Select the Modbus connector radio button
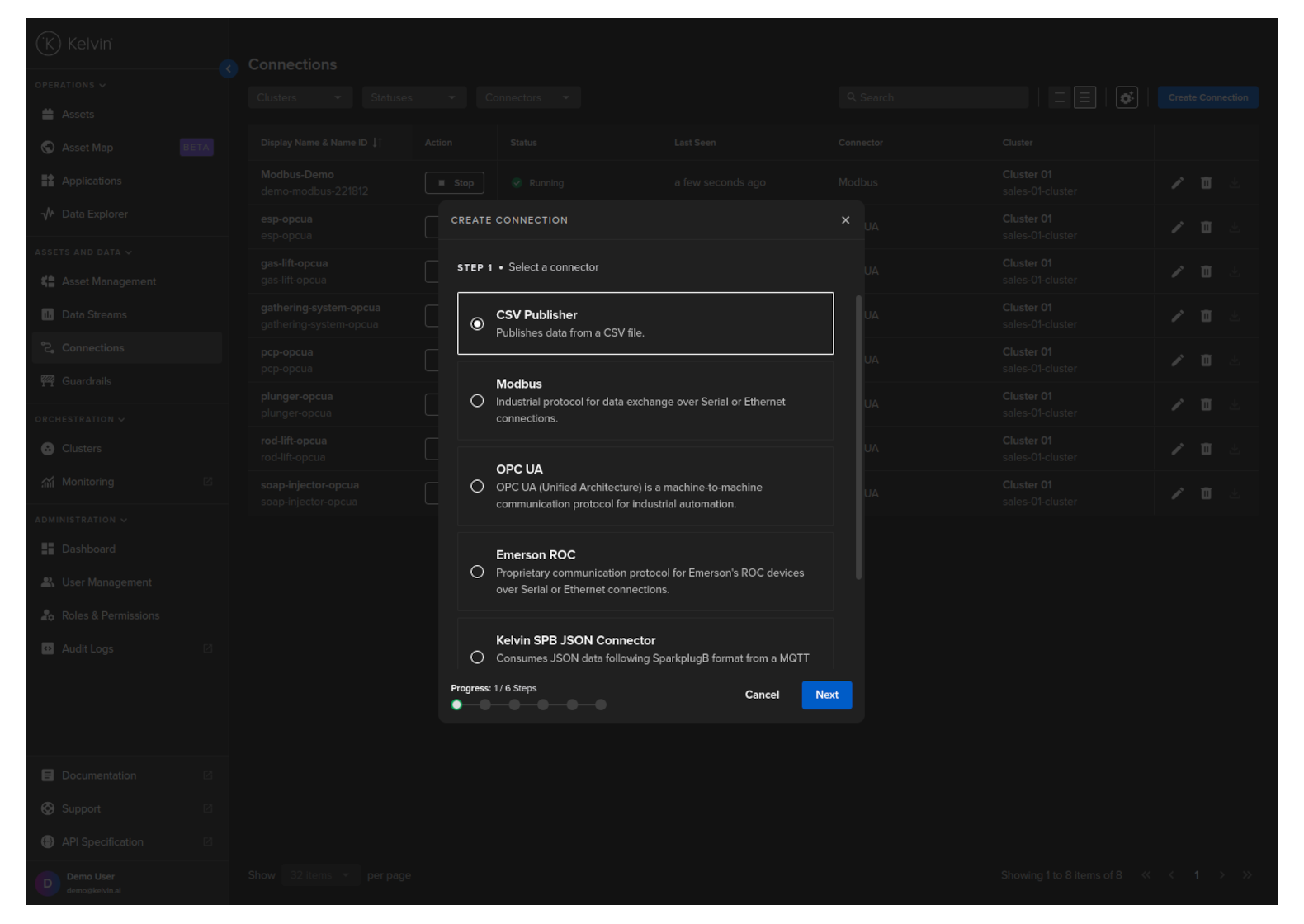This screenshot has height=924, width=1304. [x=477, y=401]
